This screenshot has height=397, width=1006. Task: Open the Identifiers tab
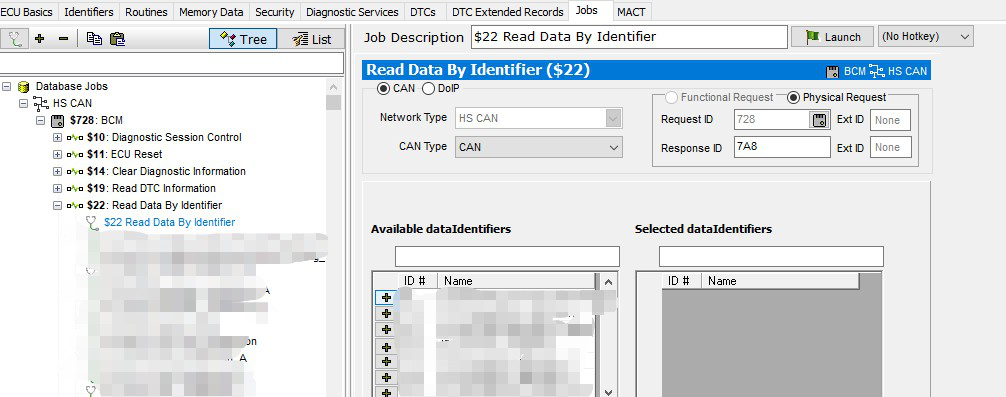(x=89, y=12)
